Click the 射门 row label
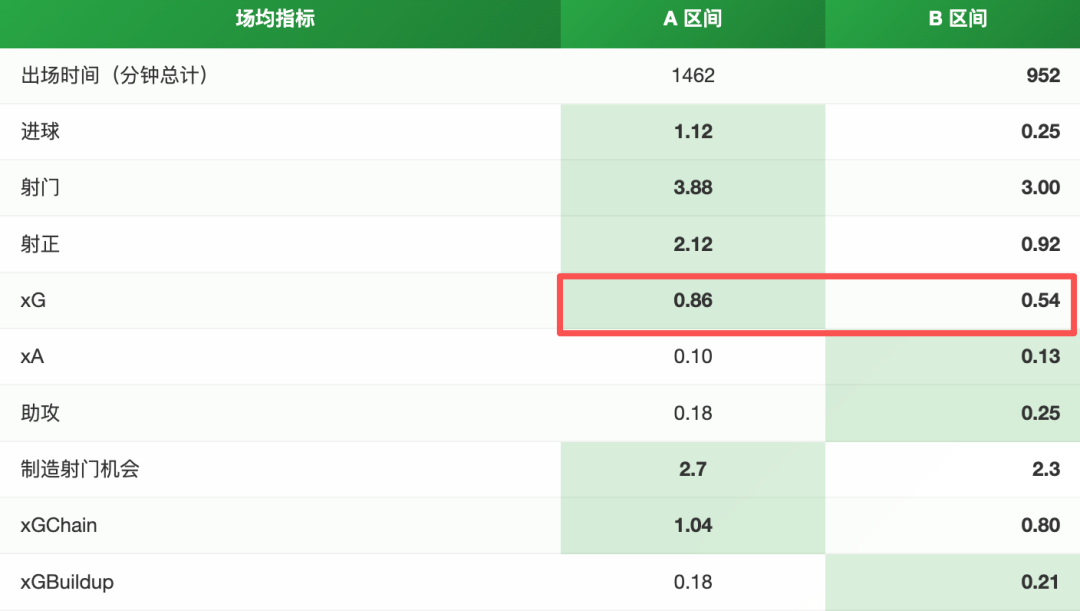 [x=40, y=187]
